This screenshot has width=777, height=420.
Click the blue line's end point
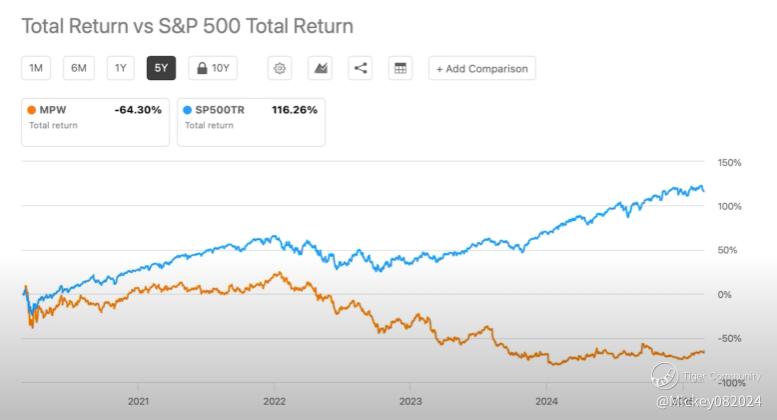[x=704, y=191]
